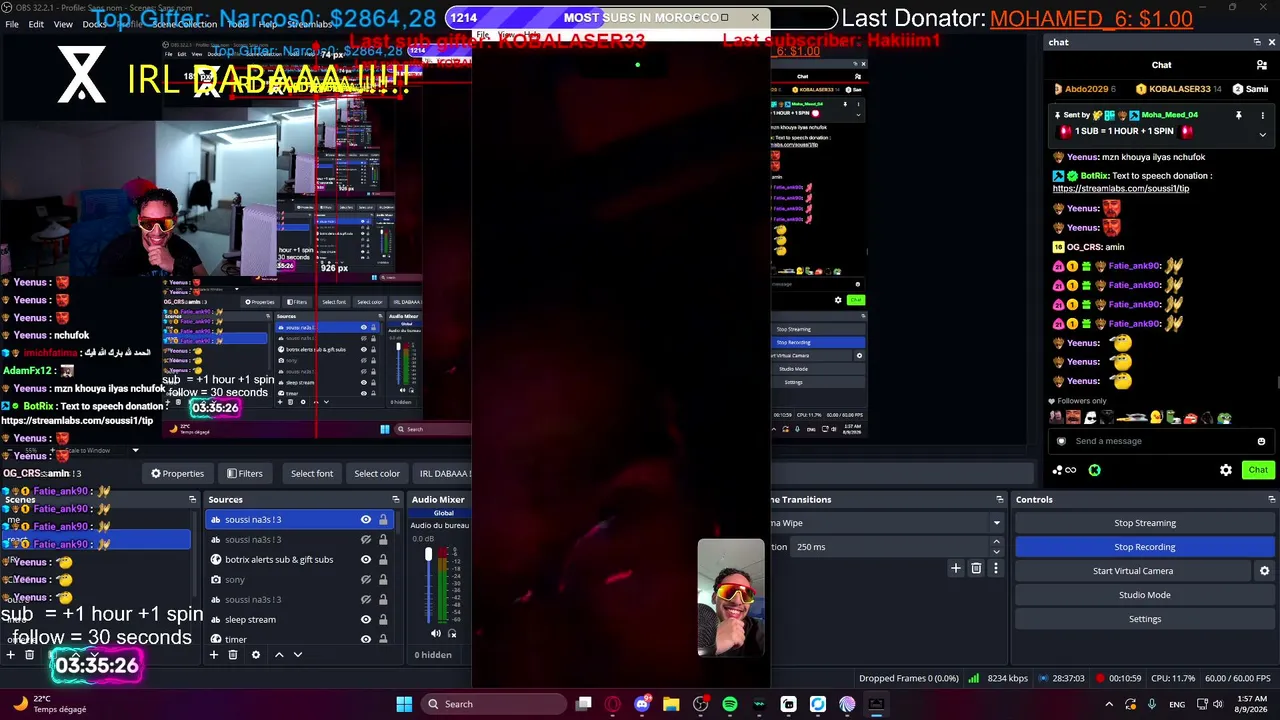Remove the selected source using trash icon
1280x720 pixels.
point(233,655)
